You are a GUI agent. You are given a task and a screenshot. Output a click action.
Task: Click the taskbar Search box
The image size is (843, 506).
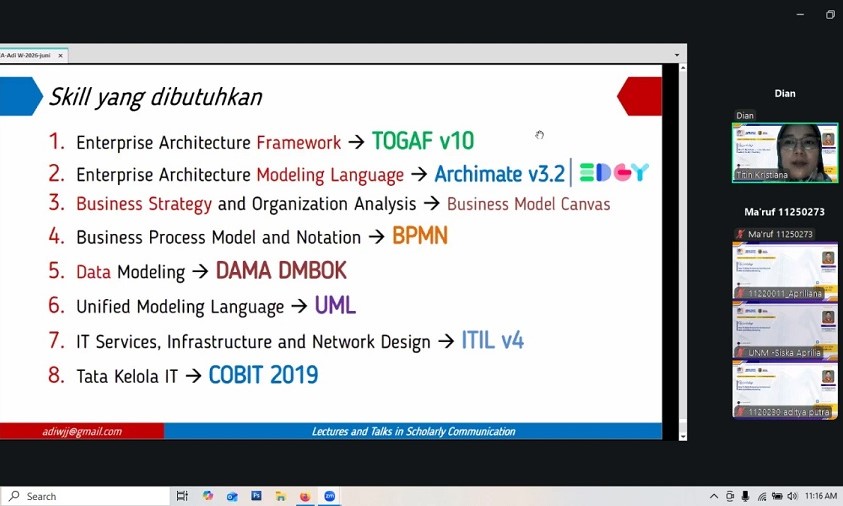pos(85,496)
